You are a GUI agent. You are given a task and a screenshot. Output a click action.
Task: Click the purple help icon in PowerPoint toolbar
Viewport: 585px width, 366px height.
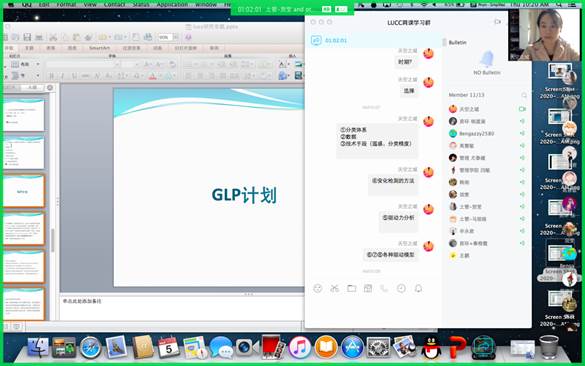coord(188,37)
